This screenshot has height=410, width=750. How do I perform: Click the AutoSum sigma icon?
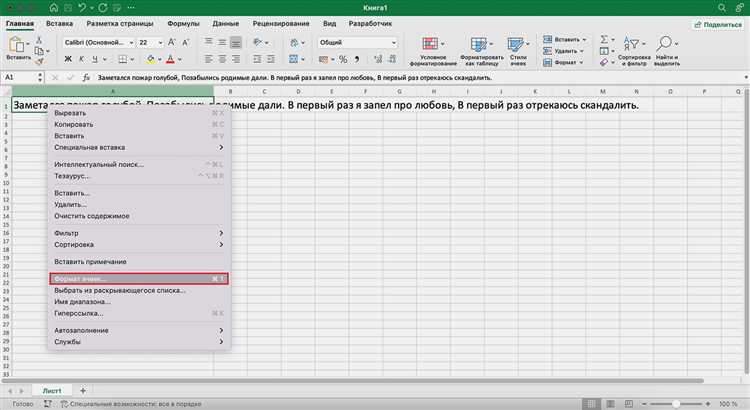[x=604, y=39]
